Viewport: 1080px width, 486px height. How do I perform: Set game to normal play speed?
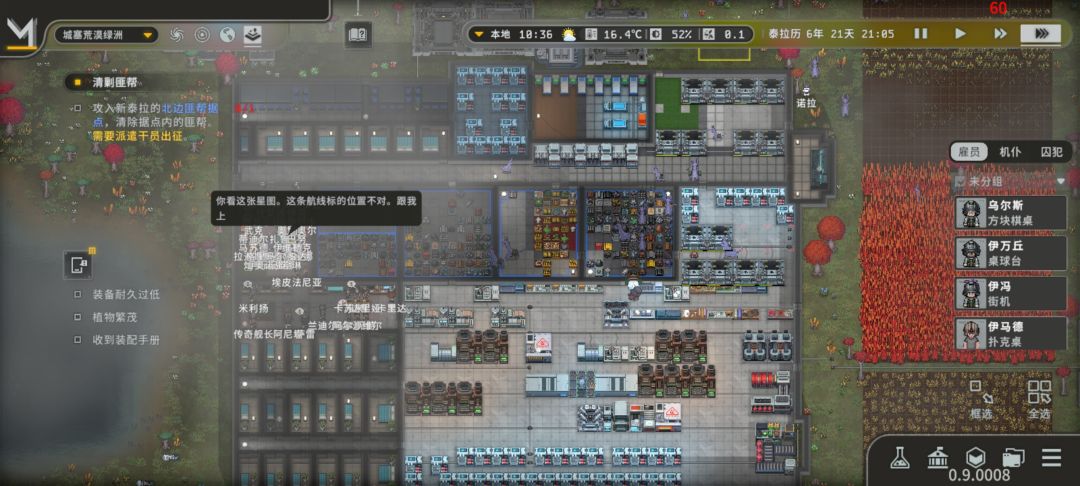click(x=960, y=33)
